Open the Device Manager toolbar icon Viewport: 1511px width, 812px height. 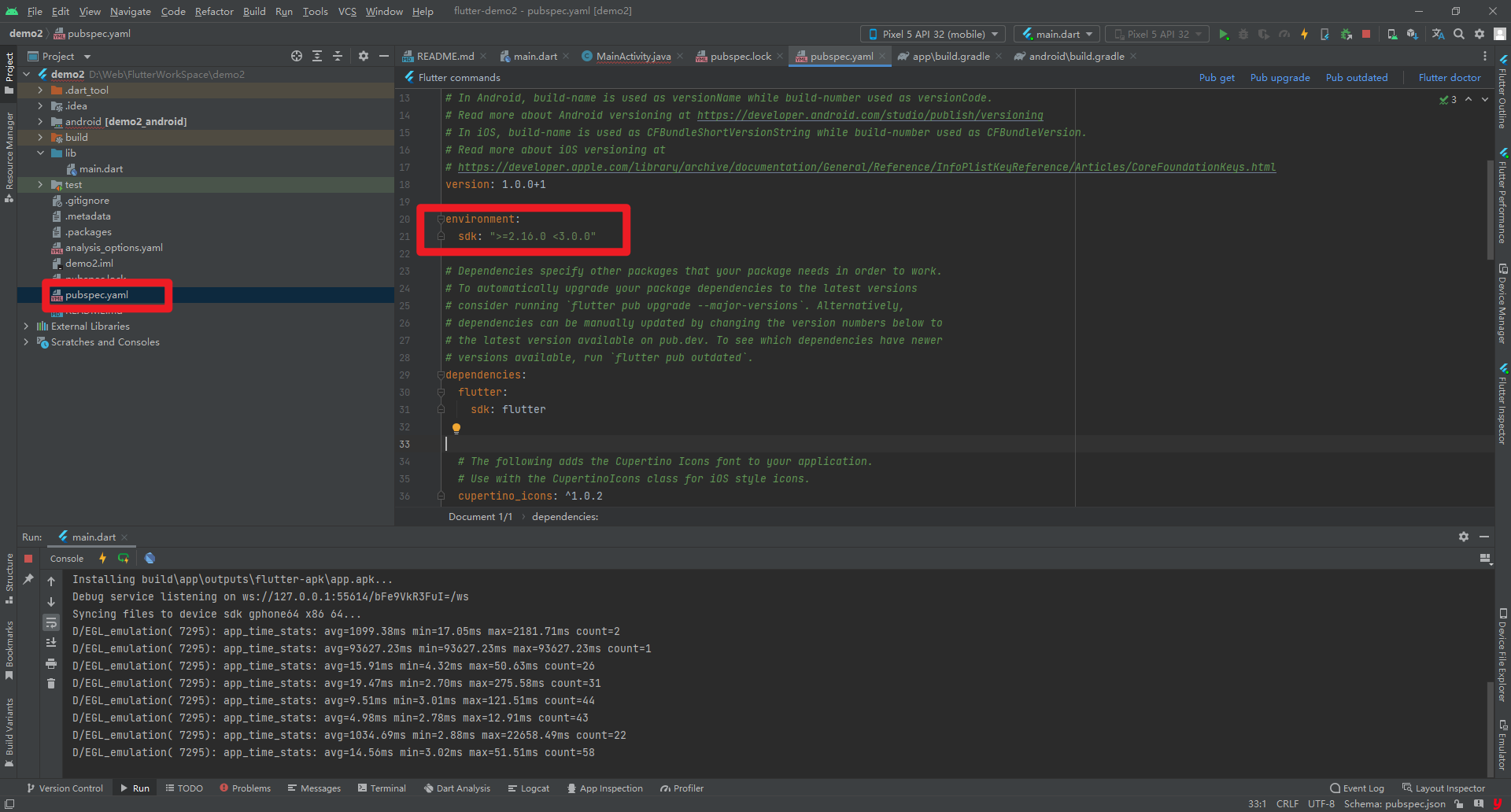click(x=1392, y=34)
